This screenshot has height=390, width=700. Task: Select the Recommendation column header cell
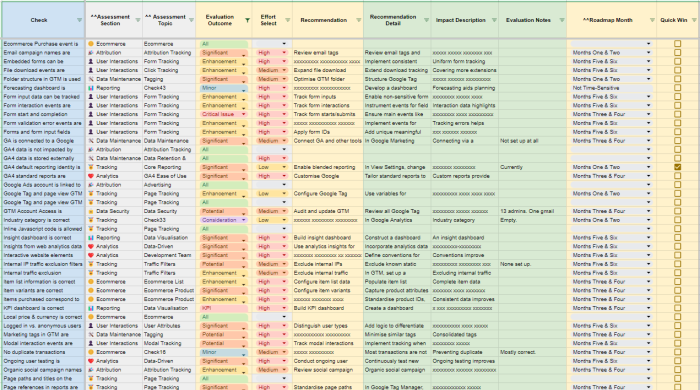tap(328, 20)
